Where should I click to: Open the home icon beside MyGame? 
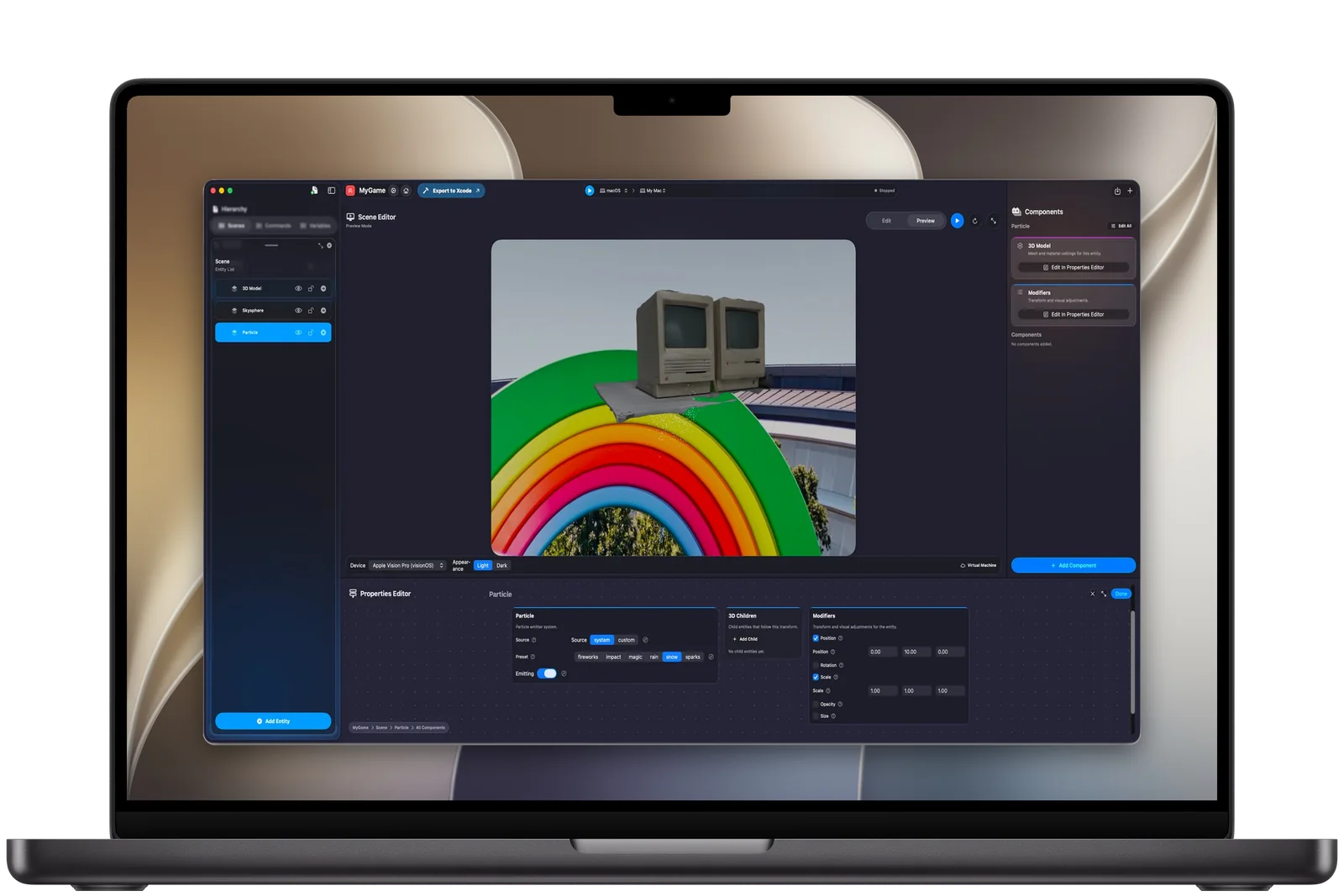tap(406, 191)
